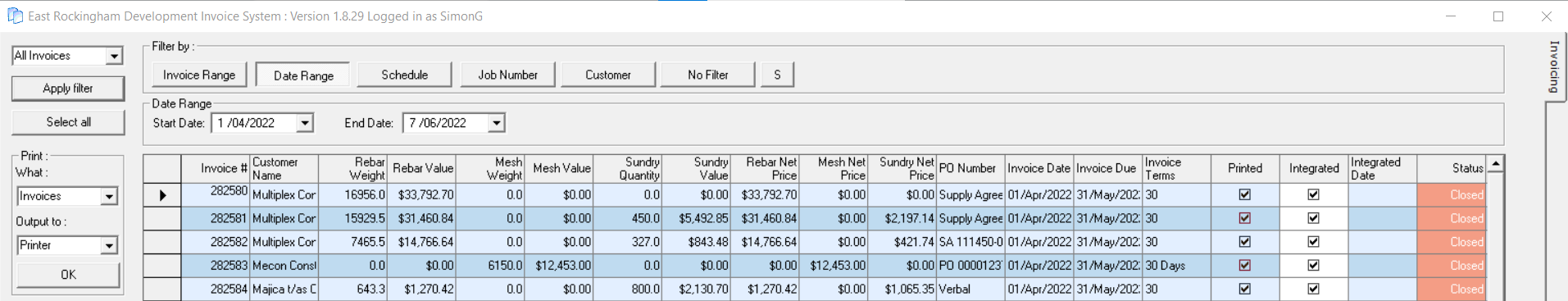The image size is (1568, 301).
Task: Click the Rebar Weight column header
Action: pyautogui.click(x=352, y=168)
